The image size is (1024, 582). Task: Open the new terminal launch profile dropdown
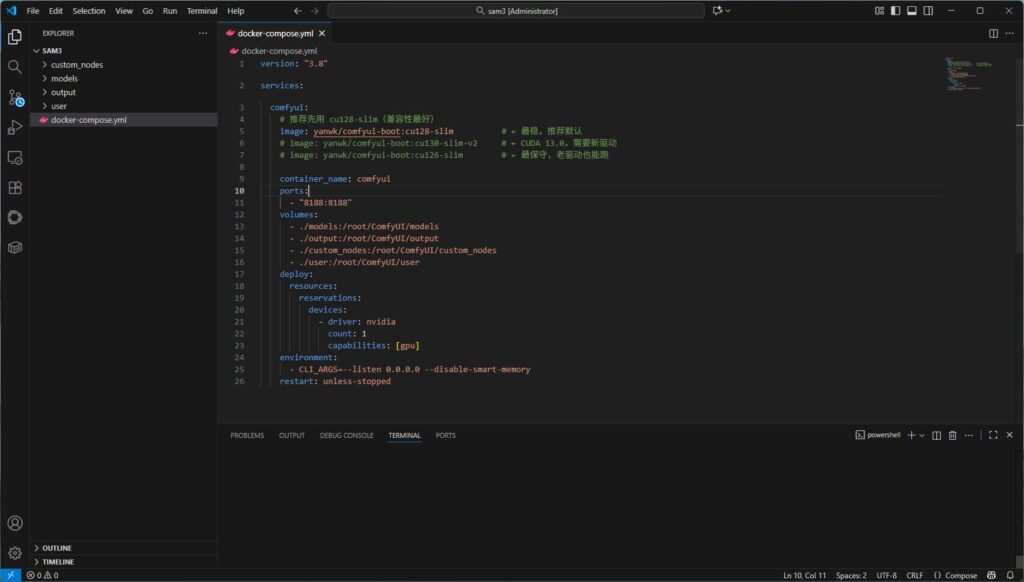click(x=922, y=436)
